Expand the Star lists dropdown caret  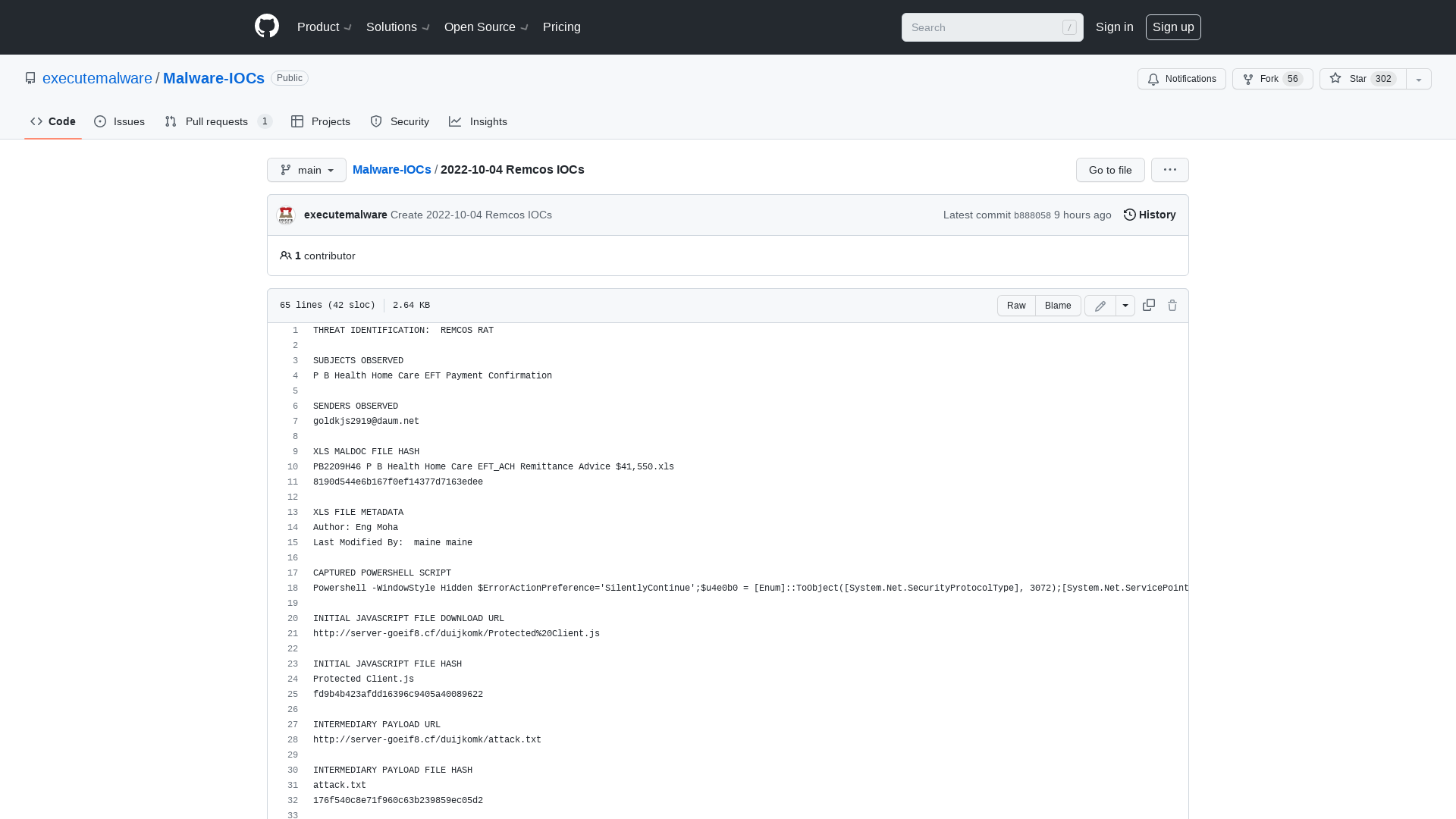(x=1417, y=79)
